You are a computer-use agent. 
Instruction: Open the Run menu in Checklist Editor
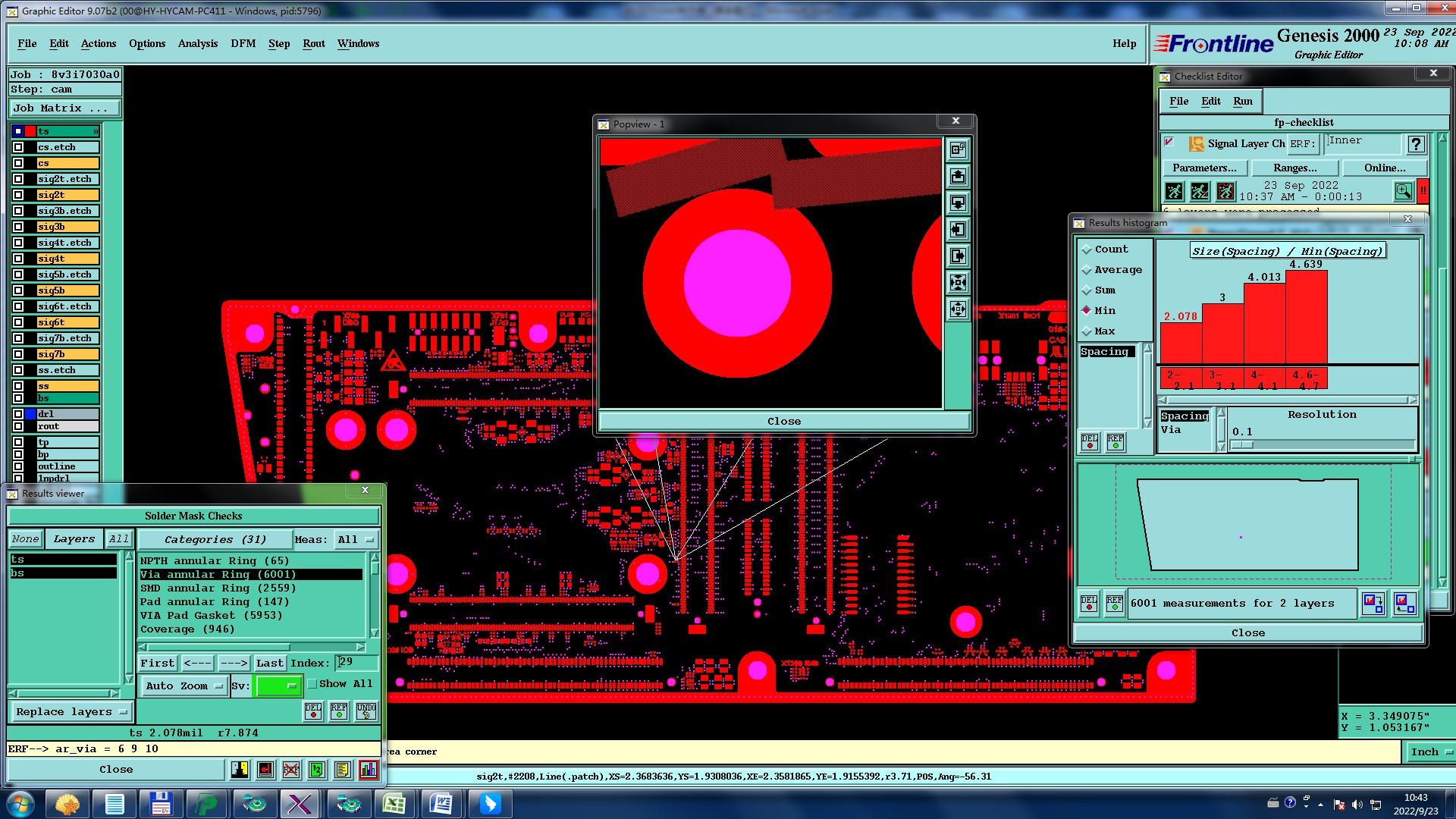tap(1242, 102)
